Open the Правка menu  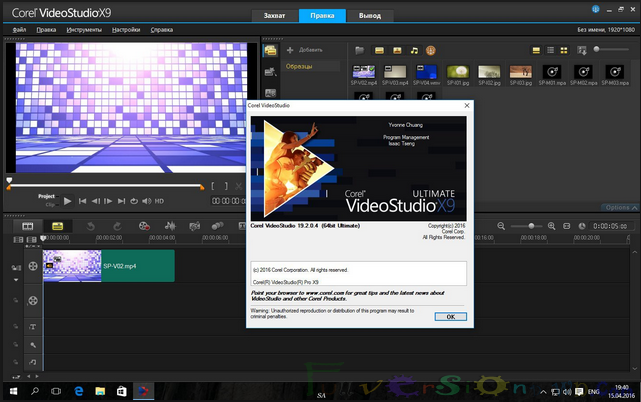[46, 30]
